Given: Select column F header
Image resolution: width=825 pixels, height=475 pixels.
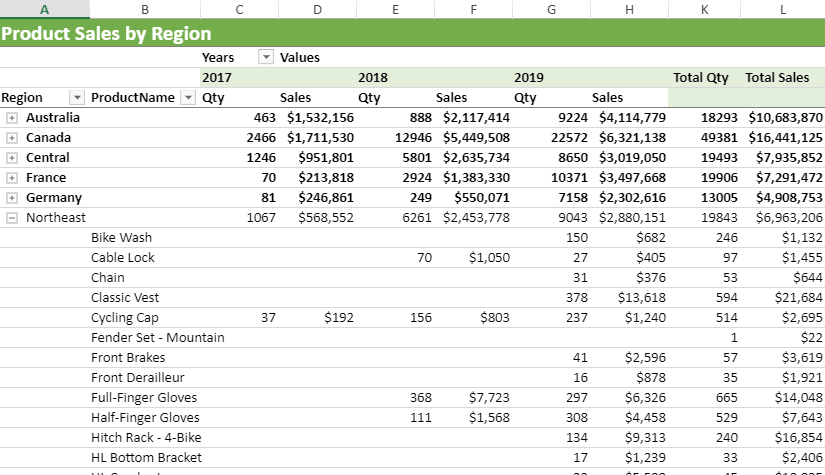Looking at the screenshot, I should click(473, 9).
